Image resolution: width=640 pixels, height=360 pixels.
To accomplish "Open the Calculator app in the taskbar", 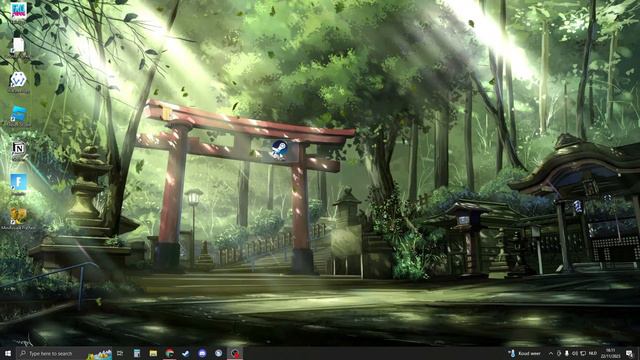I will coord(137,353).
